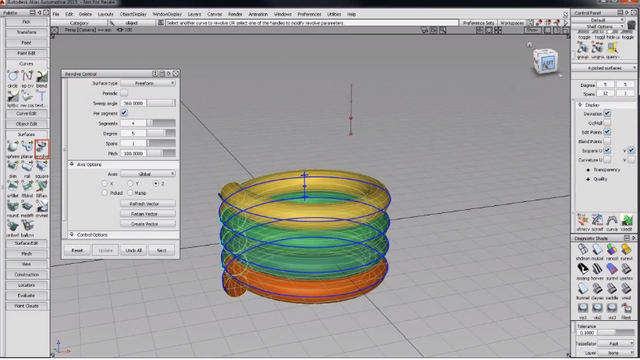Select the blend curve tool

42,76
